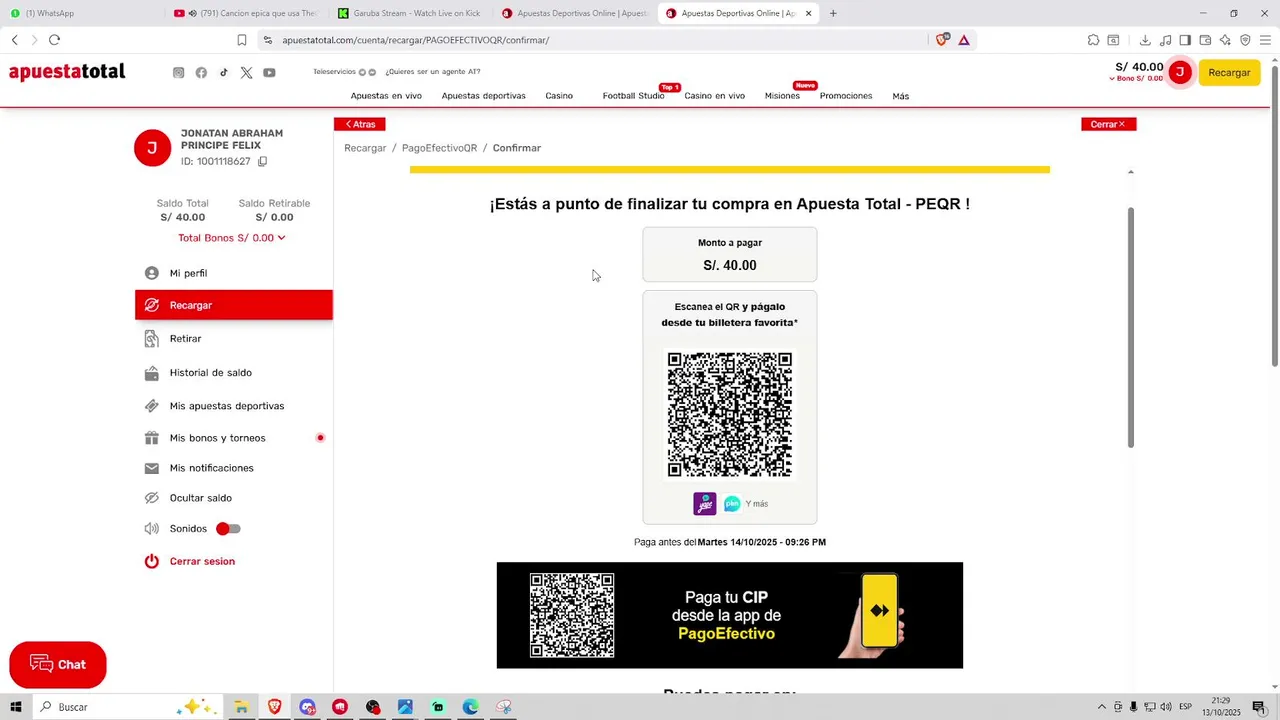Viewport: 1280px width, 720px height.
Task: Switch to the Garuba Stream Kick tab
Action: [410, 13]
